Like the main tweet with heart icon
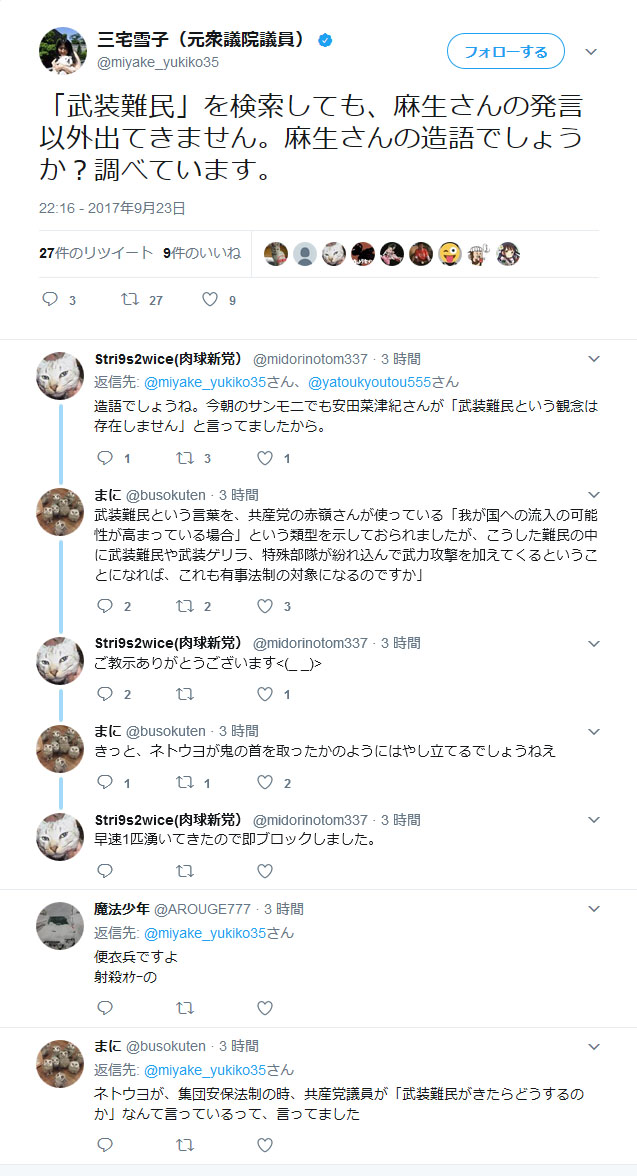The image size is (637, 1176). [x=210, y=299]
